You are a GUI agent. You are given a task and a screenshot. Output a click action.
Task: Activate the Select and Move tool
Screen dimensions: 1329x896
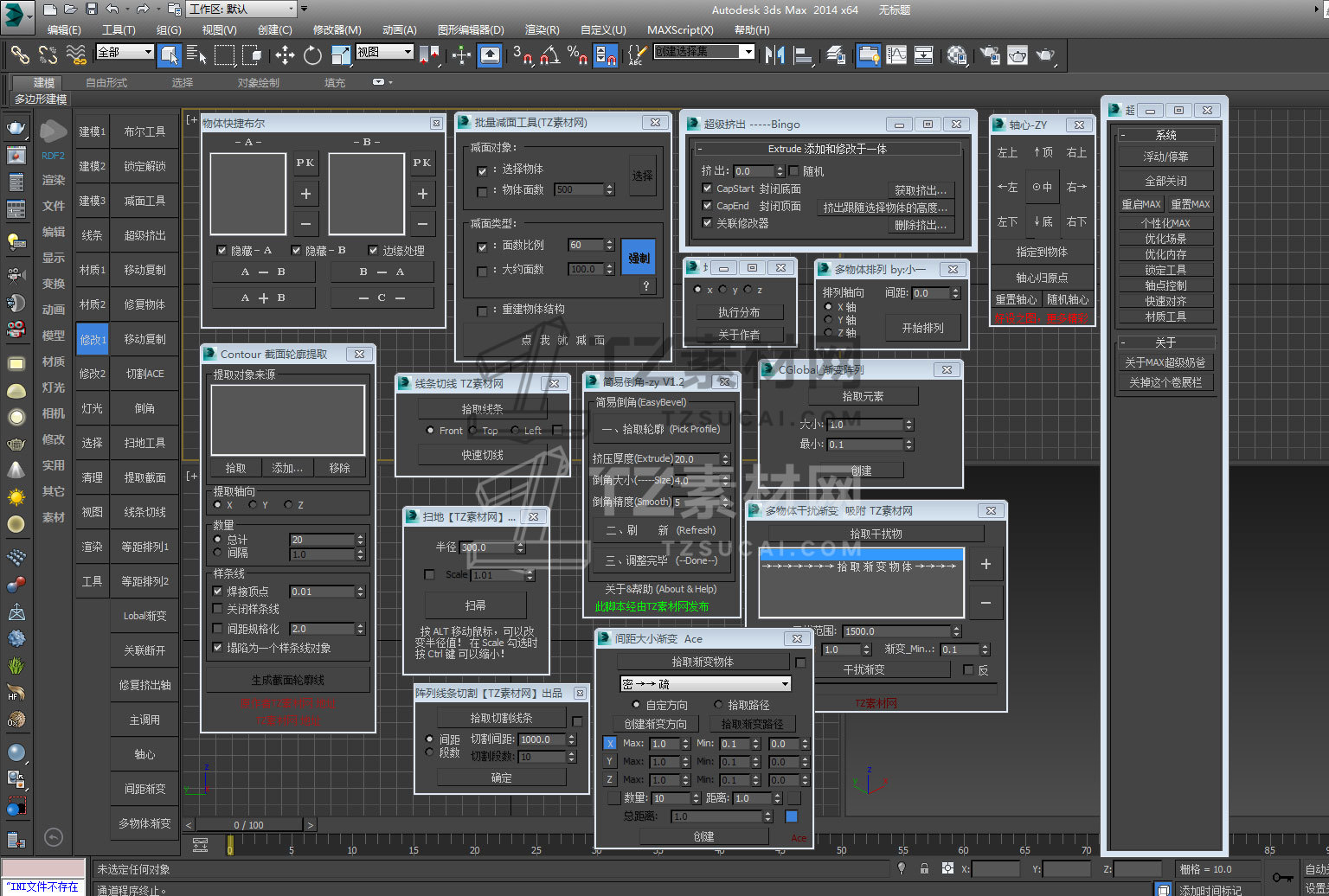point(285,54)
